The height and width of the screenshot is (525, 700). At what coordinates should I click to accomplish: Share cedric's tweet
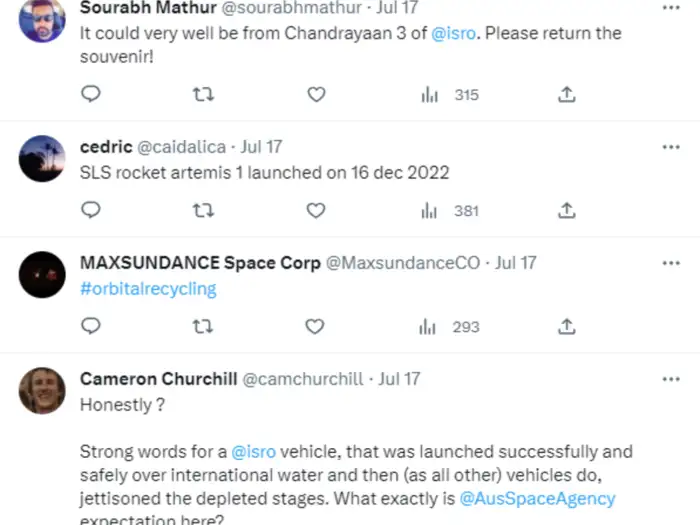point(566,211)
